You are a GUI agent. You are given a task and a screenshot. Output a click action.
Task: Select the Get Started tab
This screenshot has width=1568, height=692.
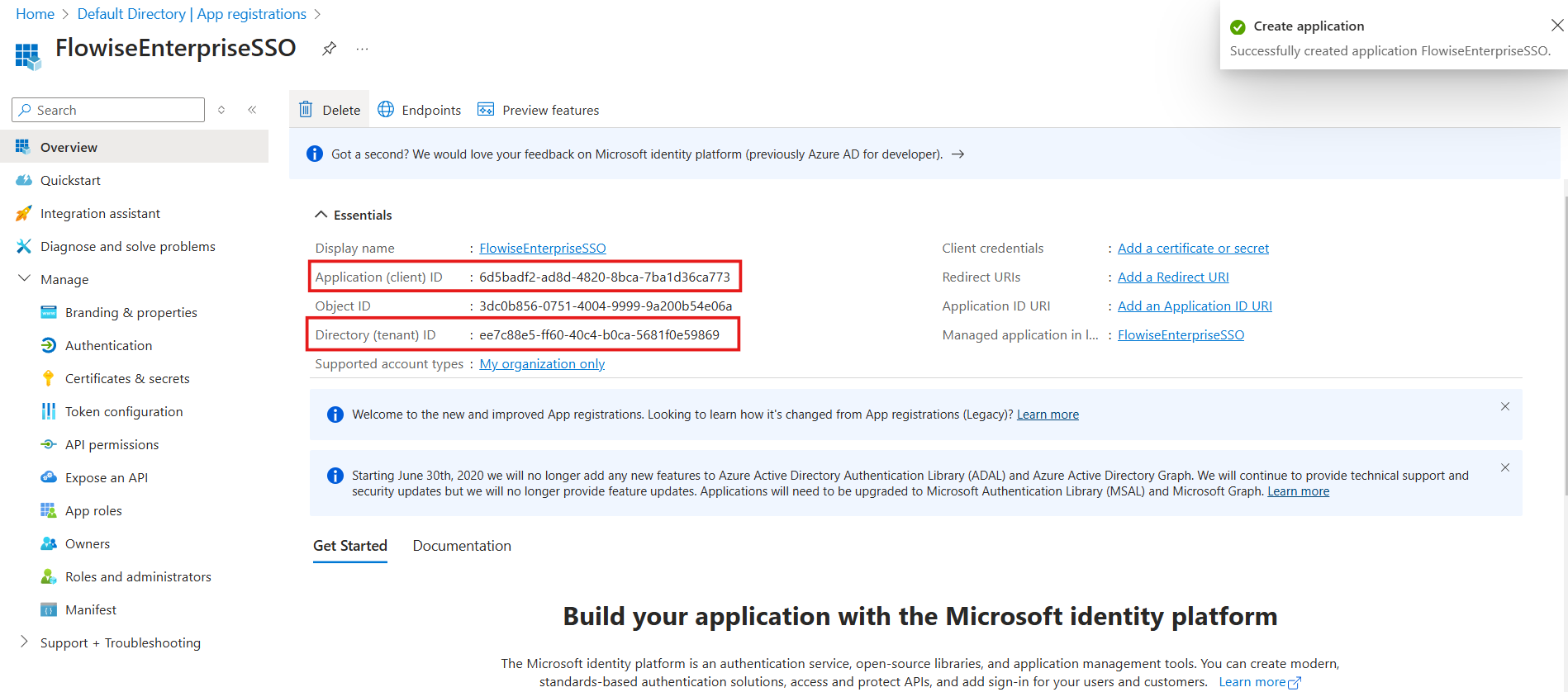[x=350, y=546]
